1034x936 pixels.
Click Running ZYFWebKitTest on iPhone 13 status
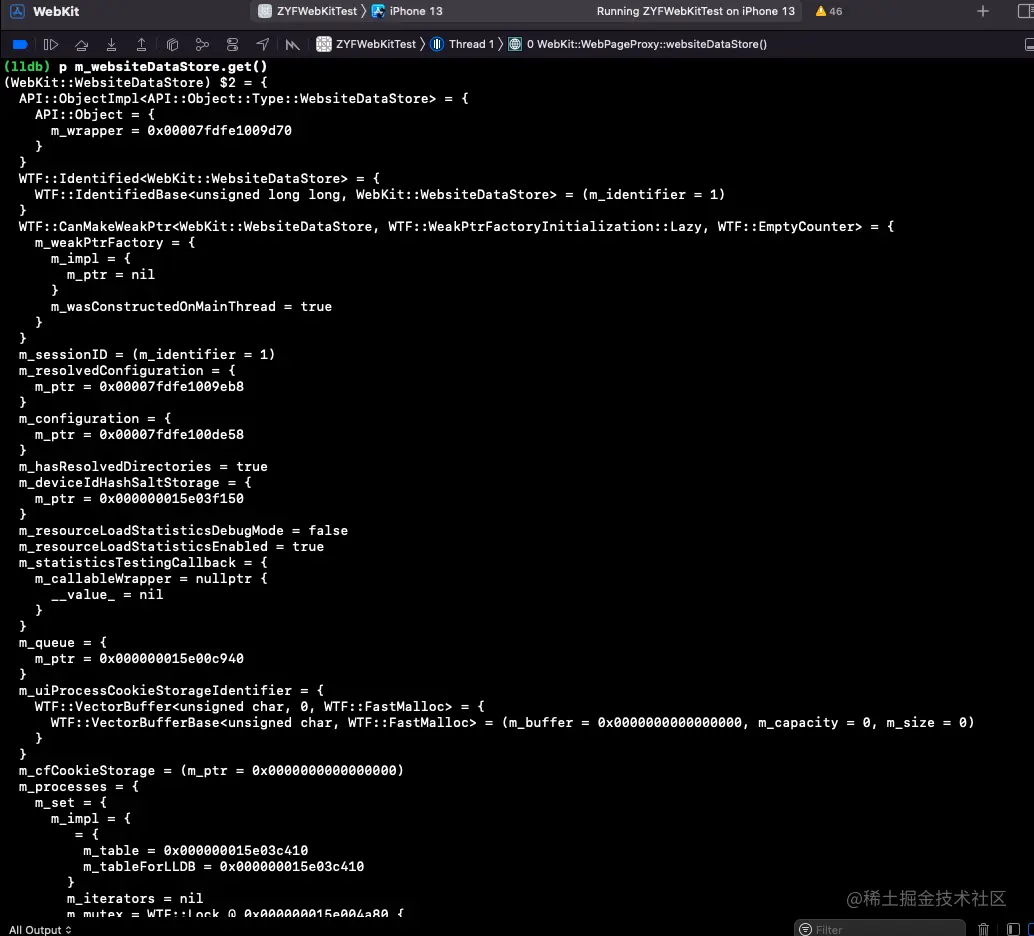pyautogui.click(x=696, y=11)
